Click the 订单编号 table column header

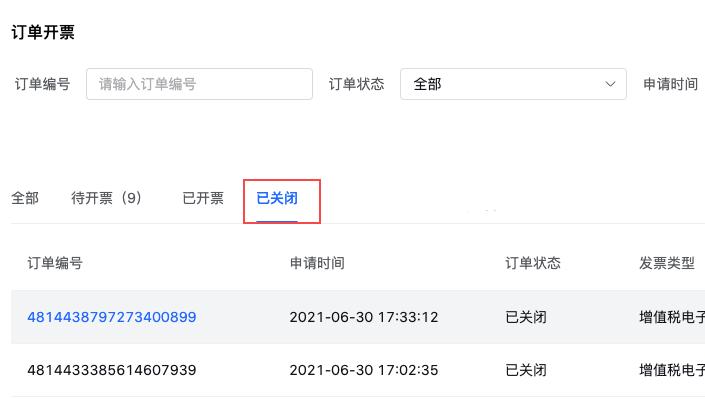(55, 263)
